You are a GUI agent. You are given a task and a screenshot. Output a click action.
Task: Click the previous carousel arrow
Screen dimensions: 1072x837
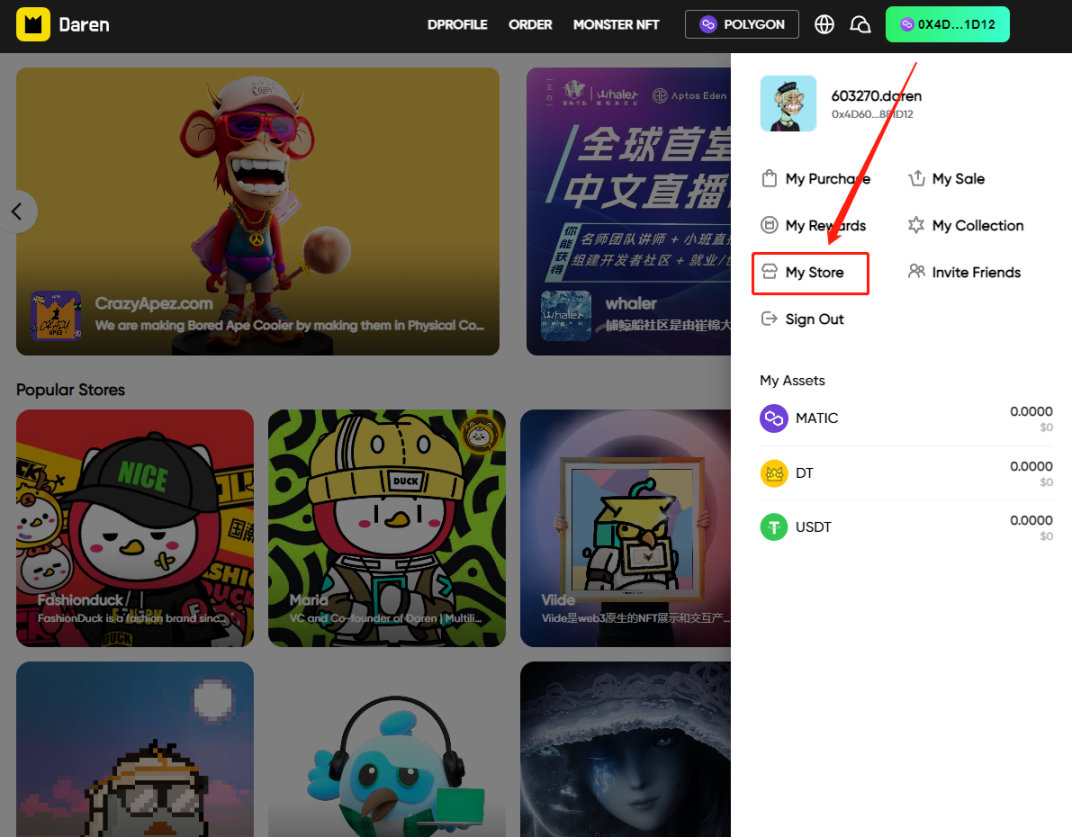pos(17,211)
